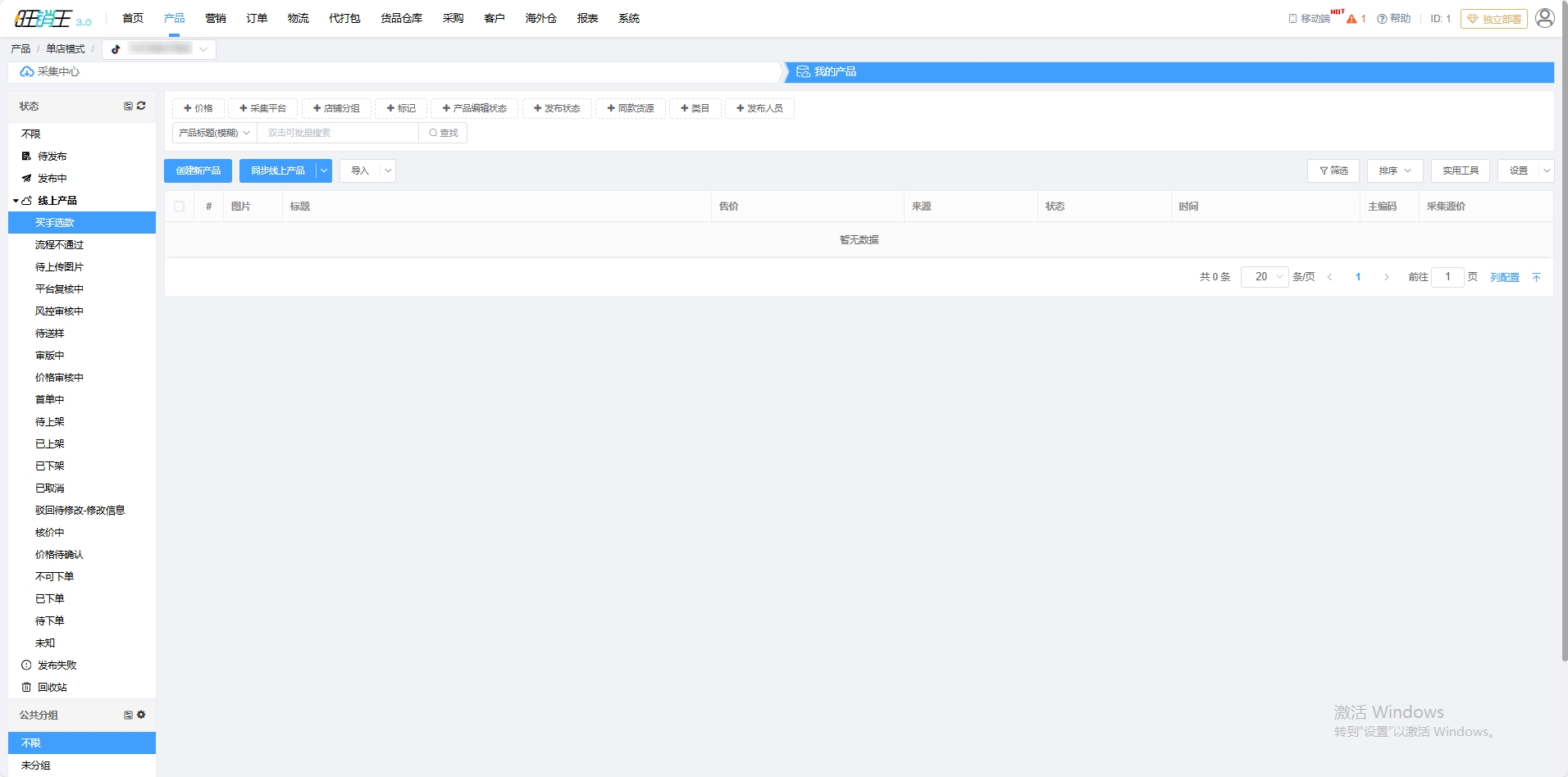Click the 创建新产品 button
1568x777 pixels.
coord(198,170)
